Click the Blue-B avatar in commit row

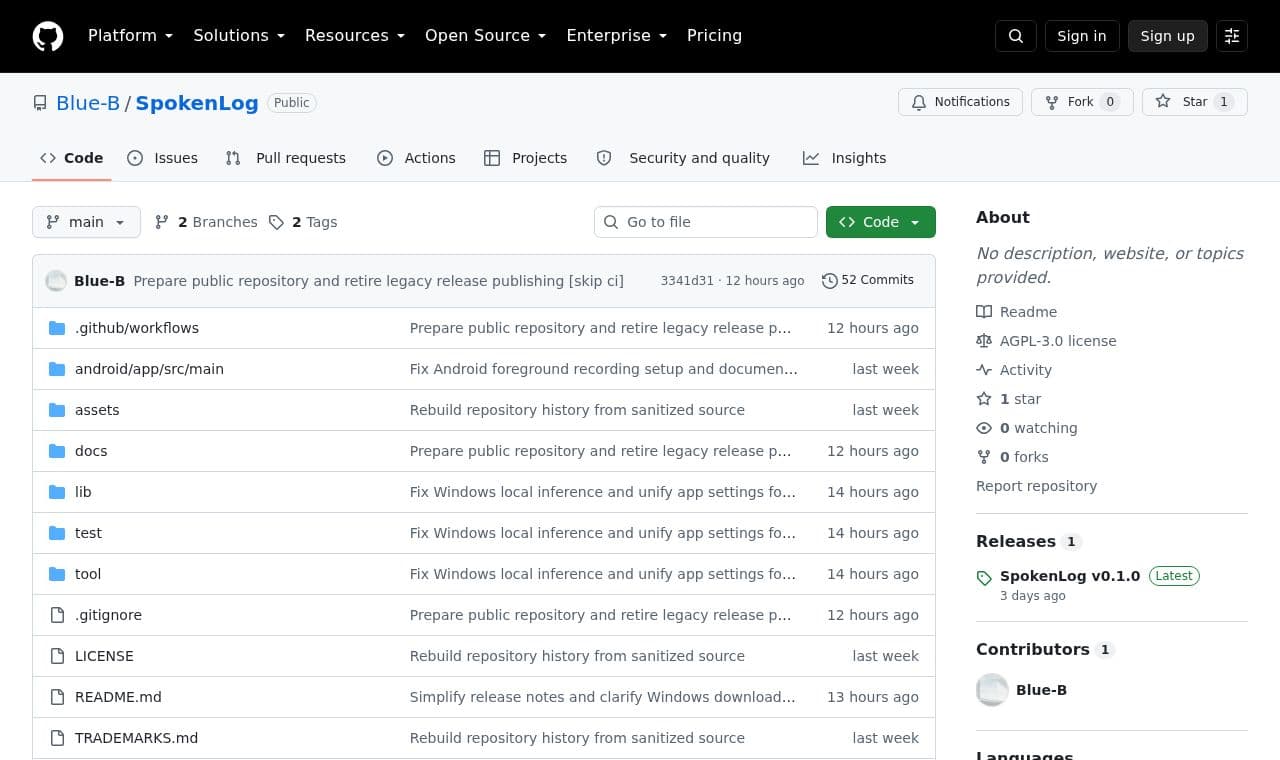tap(56, 281)
